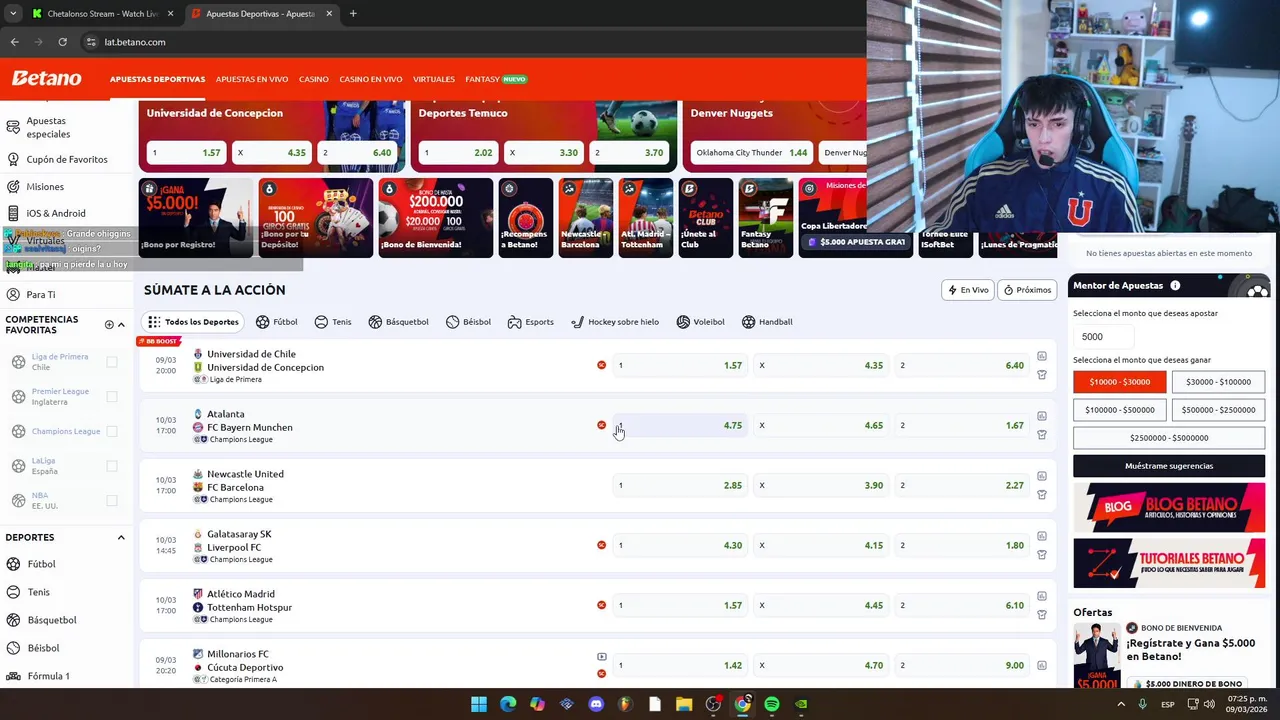1280x720 pixels.
Task: Open stats icon for Atlético Madrid match
Action: tap(1041, 596)
